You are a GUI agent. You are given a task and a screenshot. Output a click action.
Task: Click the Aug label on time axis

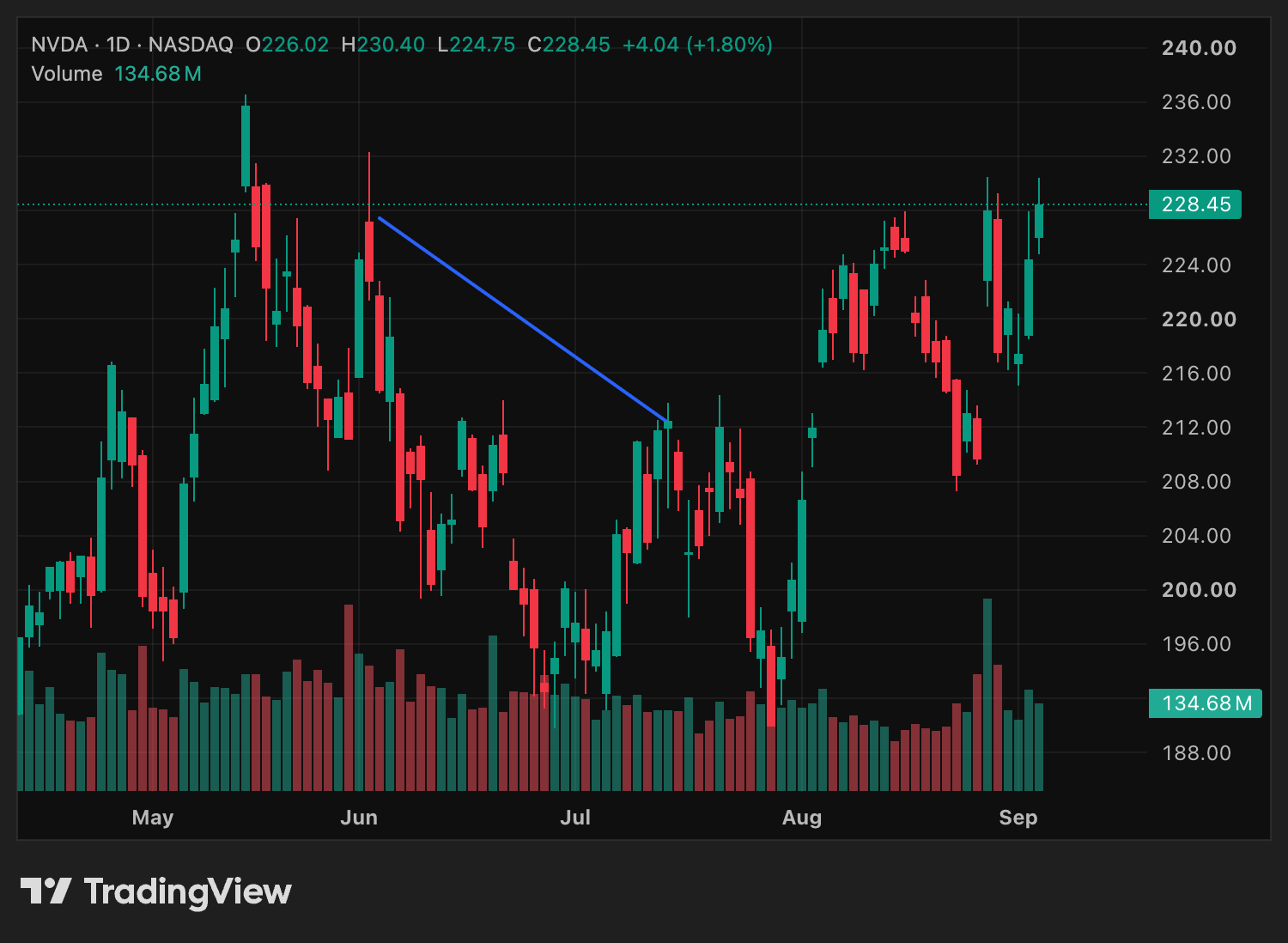click(802, 818)
